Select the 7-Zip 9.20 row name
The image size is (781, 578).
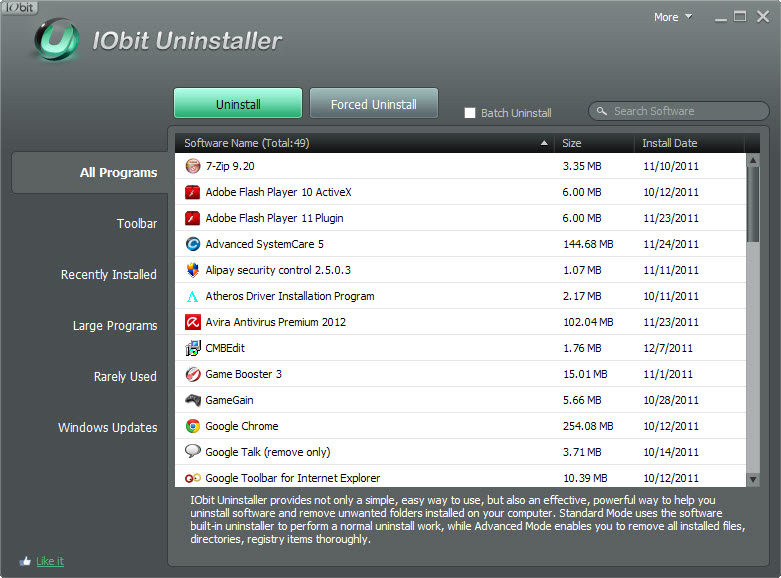[x=230, y=166]
